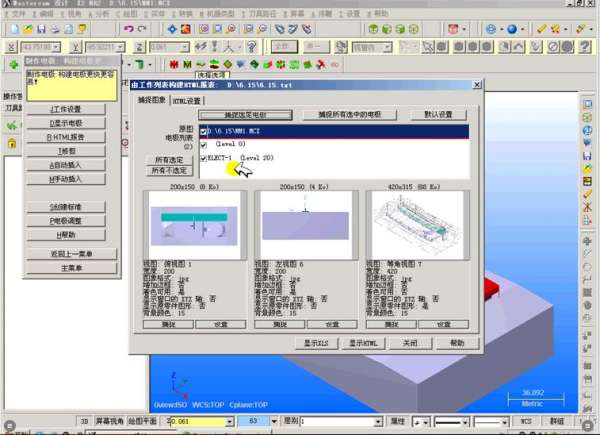Click the scissors icon on right toolbar
The height and width of the screenshot is (435, 600).
coord(587,207)
